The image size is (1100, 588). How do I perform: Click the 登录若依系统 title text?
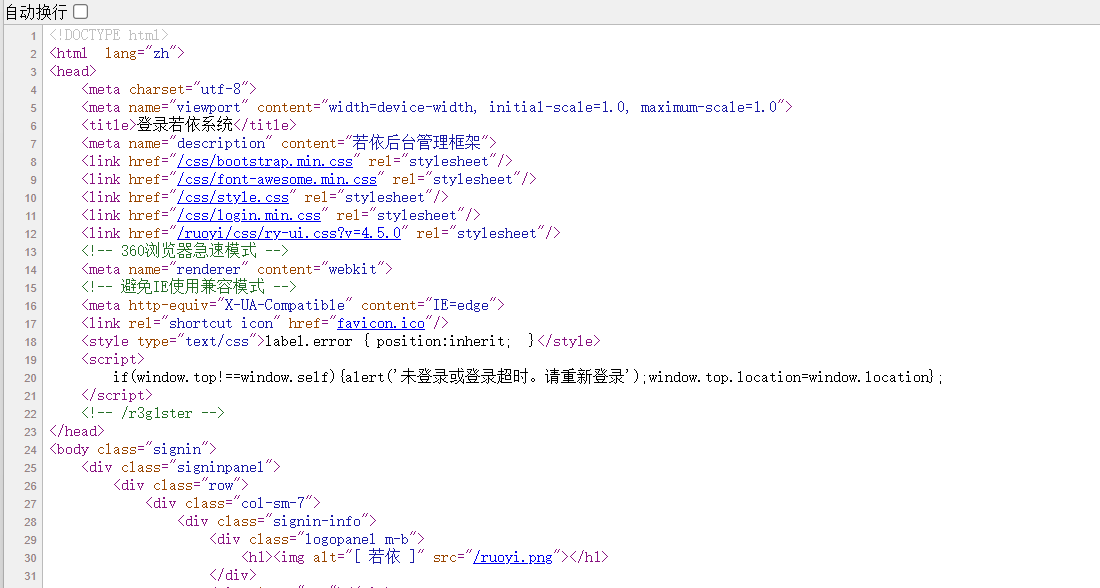(x=185, y=125)
